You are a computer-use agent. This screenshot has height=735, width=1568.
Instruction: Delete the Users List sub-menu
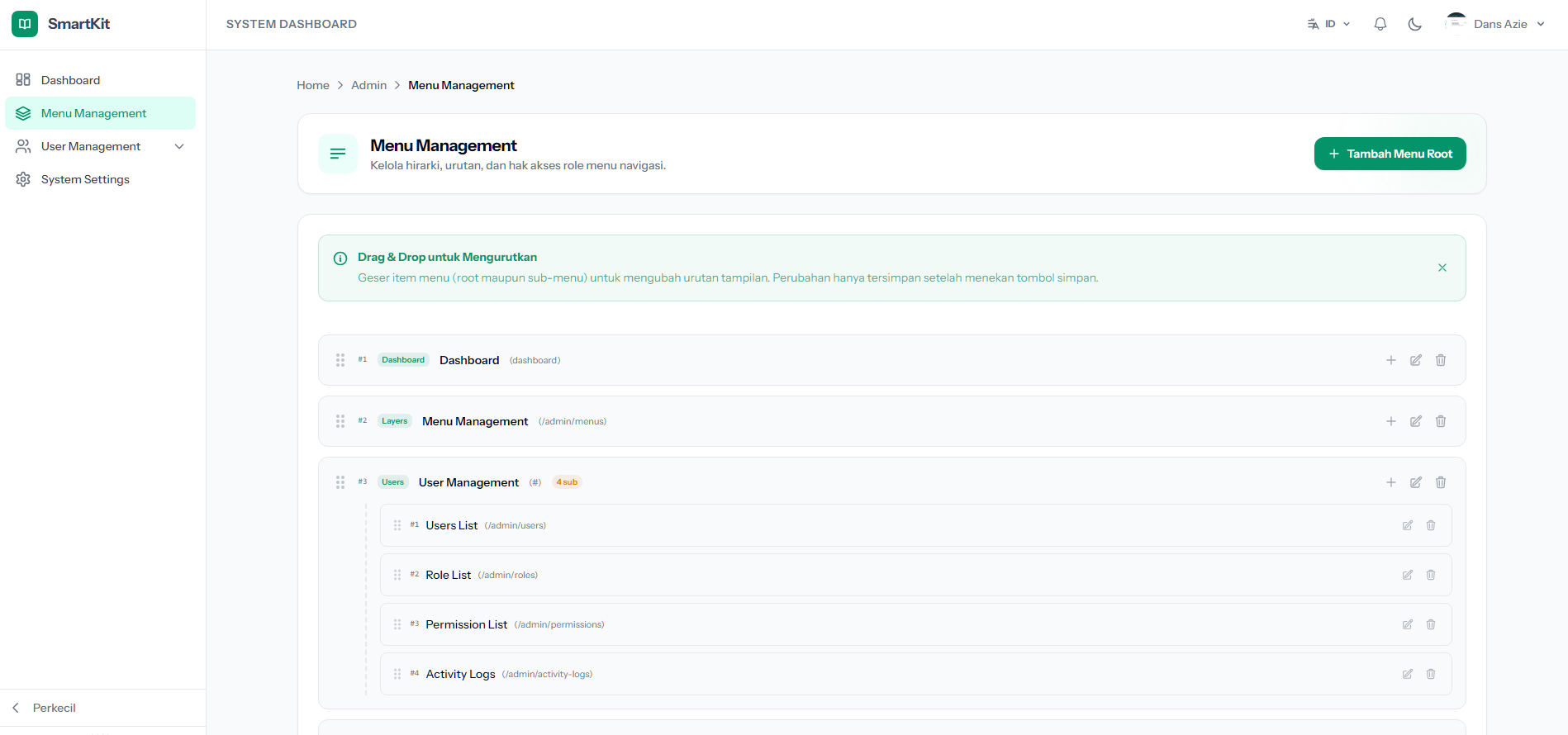click(x=1431, y=525)
